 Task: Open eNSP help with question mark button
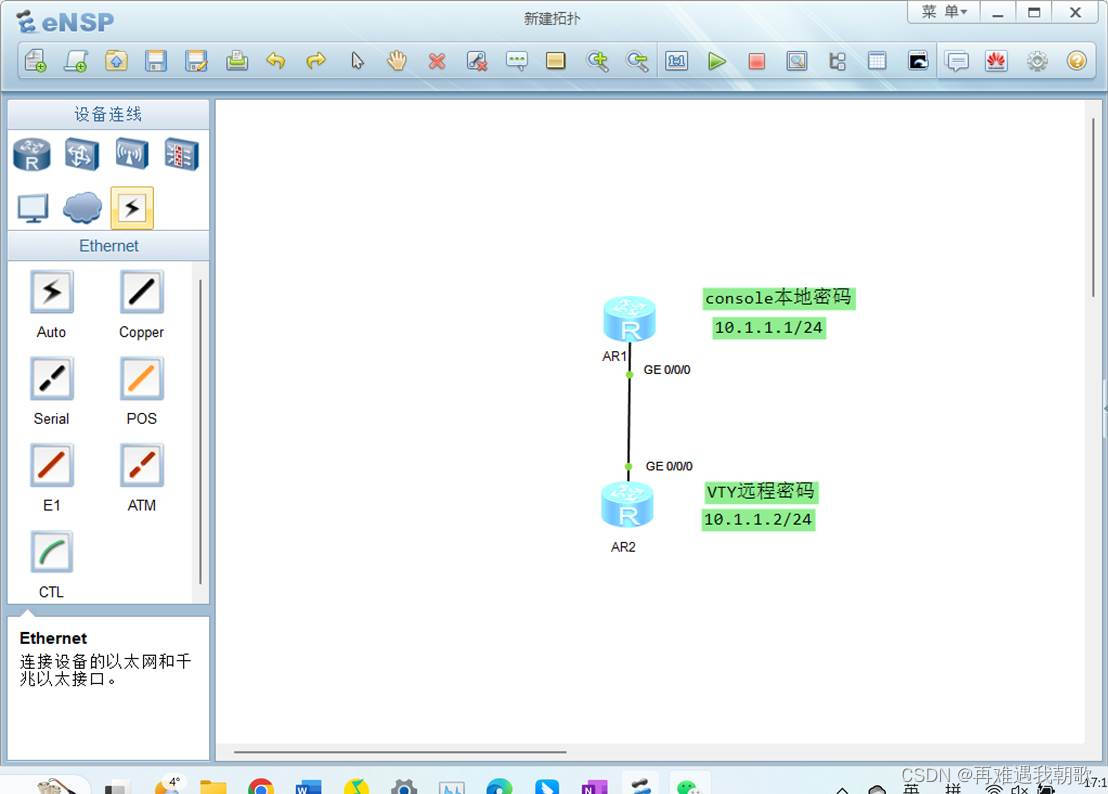click(1077, 61)
